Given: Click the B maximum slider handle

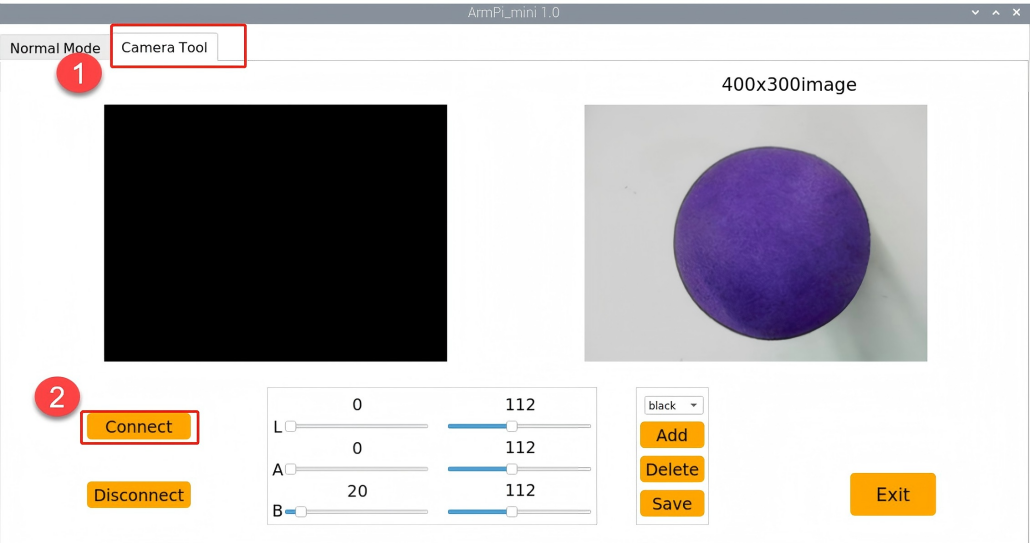Looking at the screenshot, I should 511,511.
